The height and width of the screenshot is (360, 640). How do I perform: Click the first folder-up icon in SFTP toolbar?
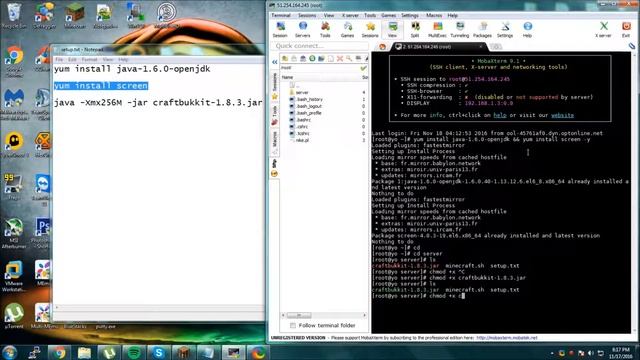tap(285, 59)
